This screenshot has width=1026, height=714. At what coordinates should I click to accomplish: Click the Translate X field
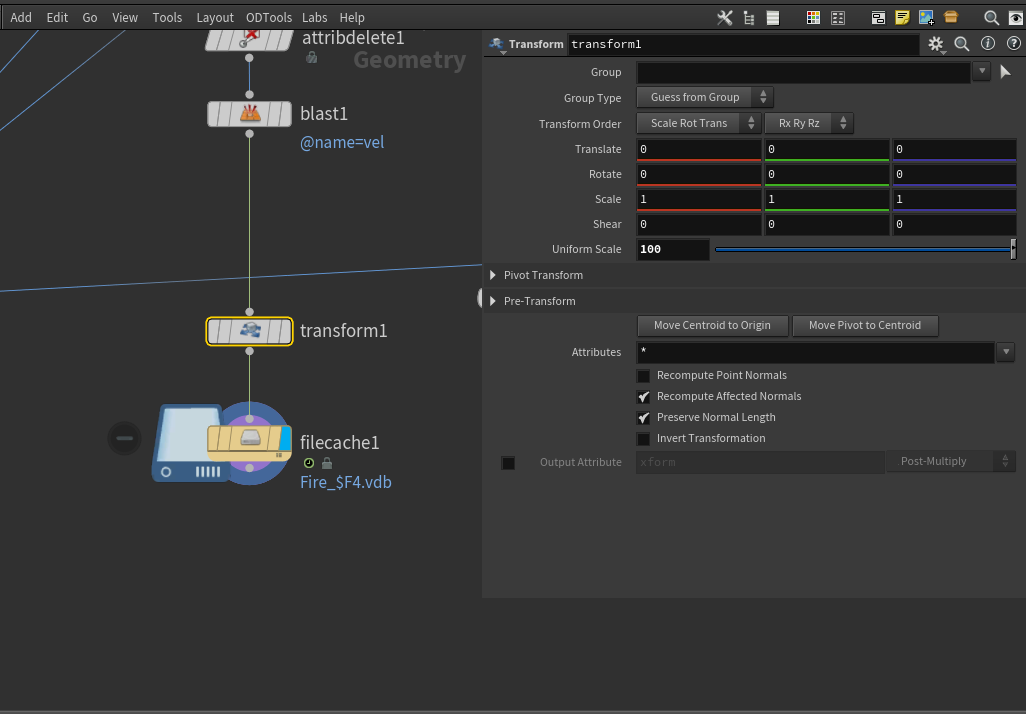click(x=699, y=150)
